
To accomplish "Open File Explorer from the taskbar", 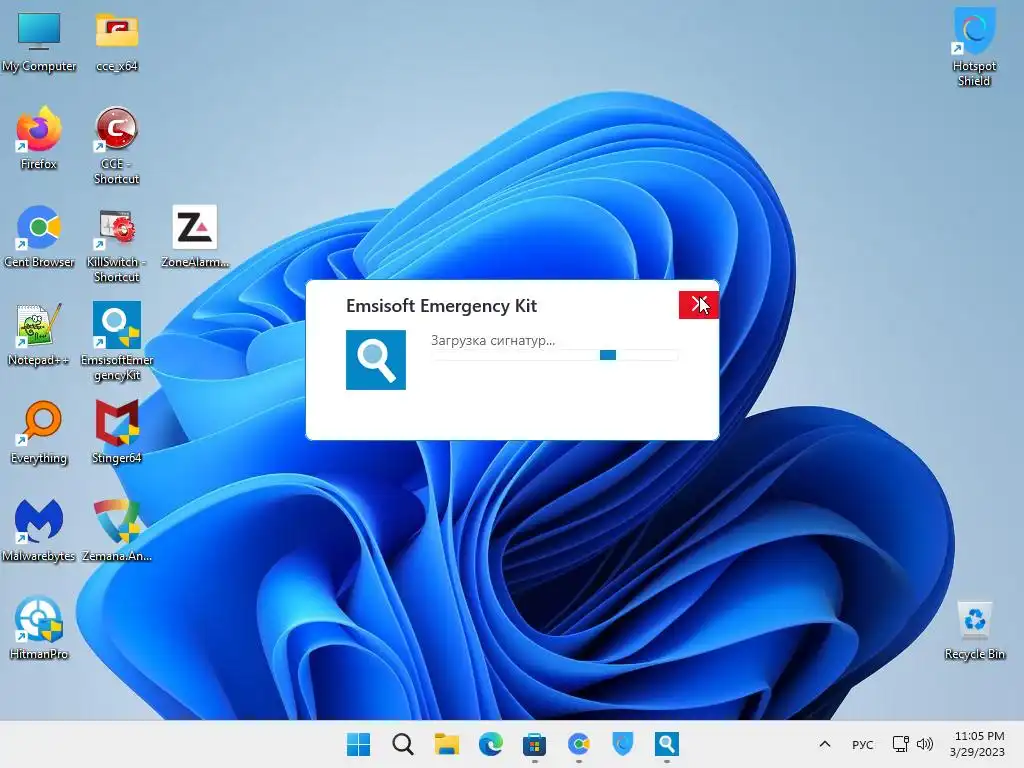I will 447,744.
